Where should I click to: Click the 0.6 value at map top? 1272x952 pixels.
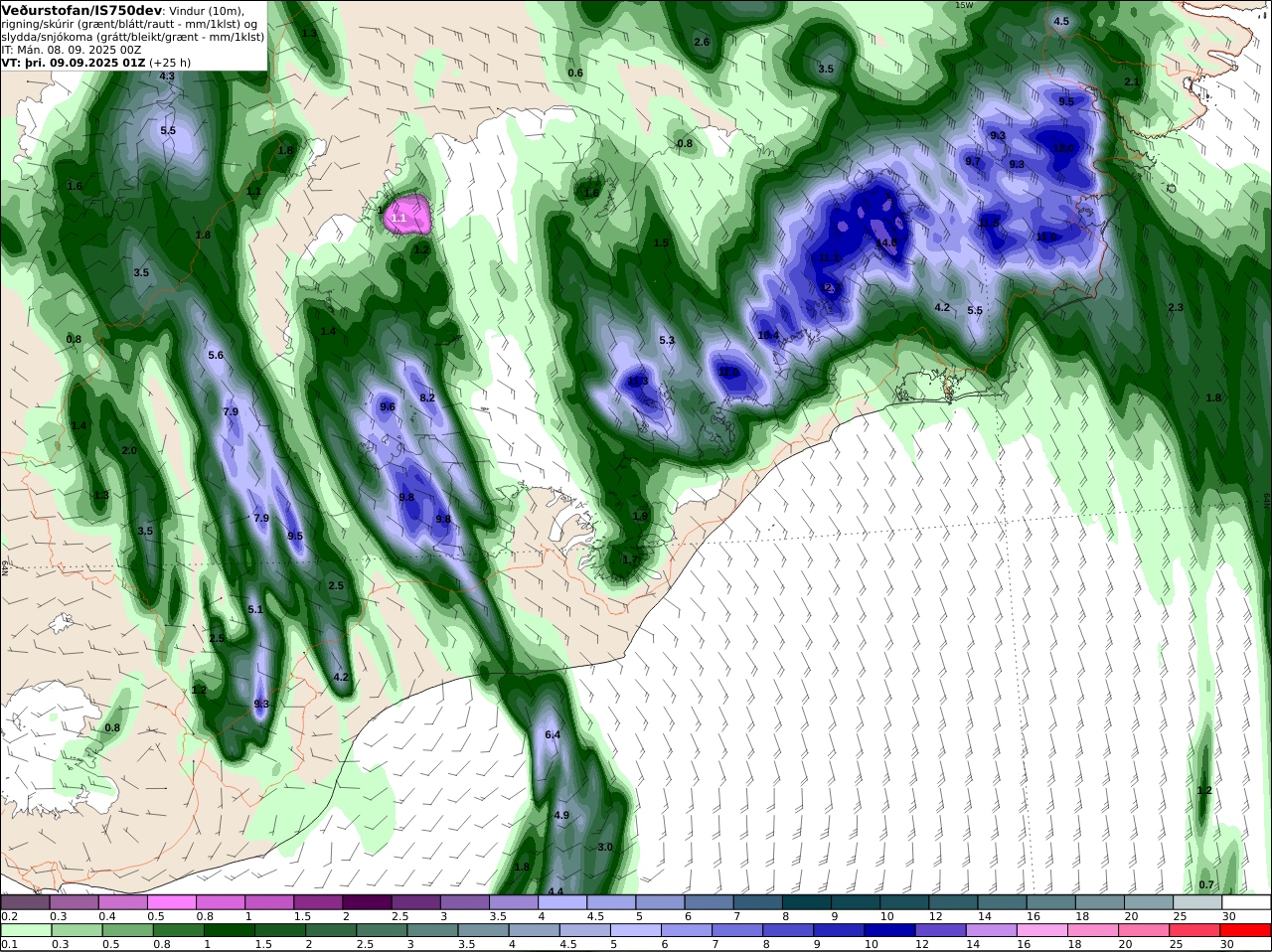(575, 73)
